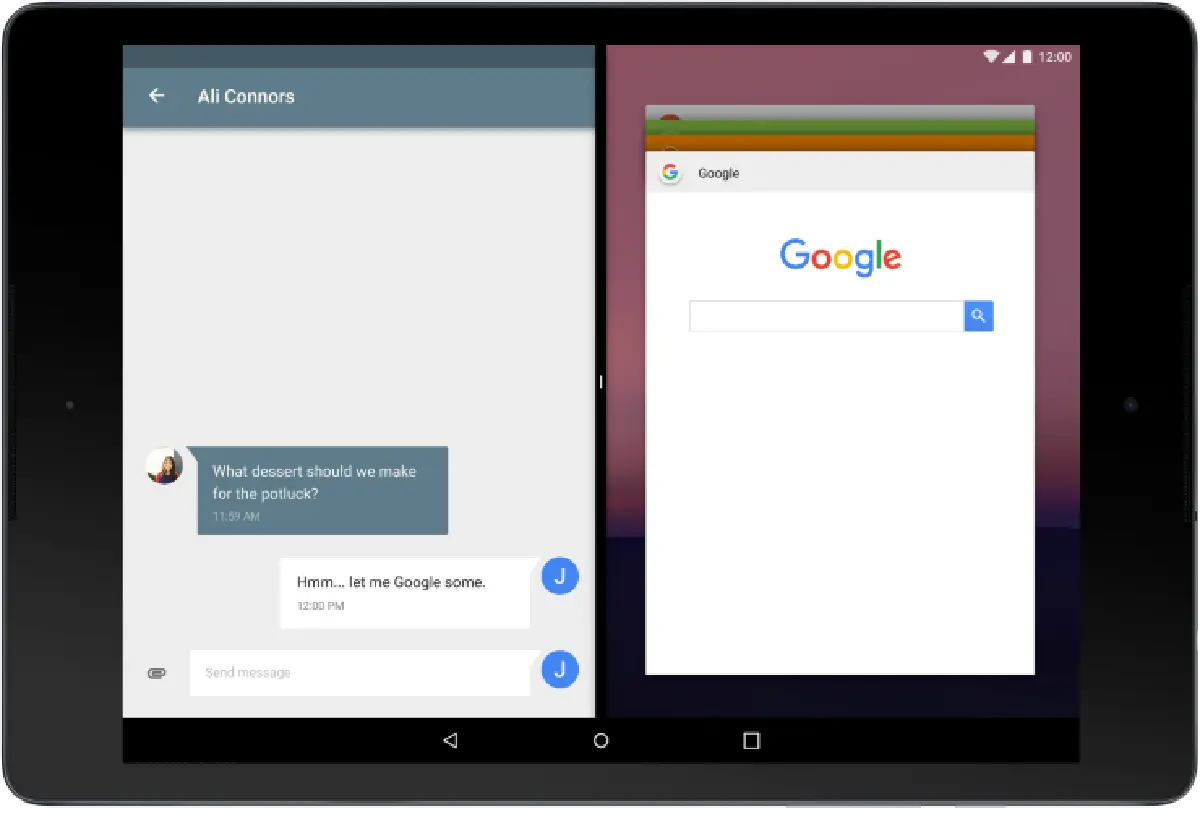
Task: Tap the Wi-Fi indicator in status bar
Action: 991,57
